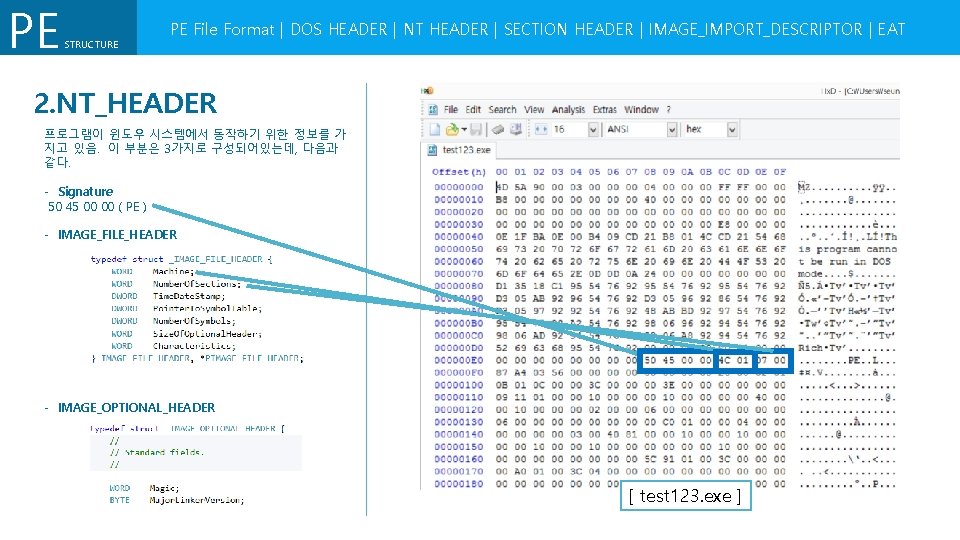Click the 'Signature' heading
Image resolution: width=960 pixels, height=540 pixels.
(x=85, y=192)
